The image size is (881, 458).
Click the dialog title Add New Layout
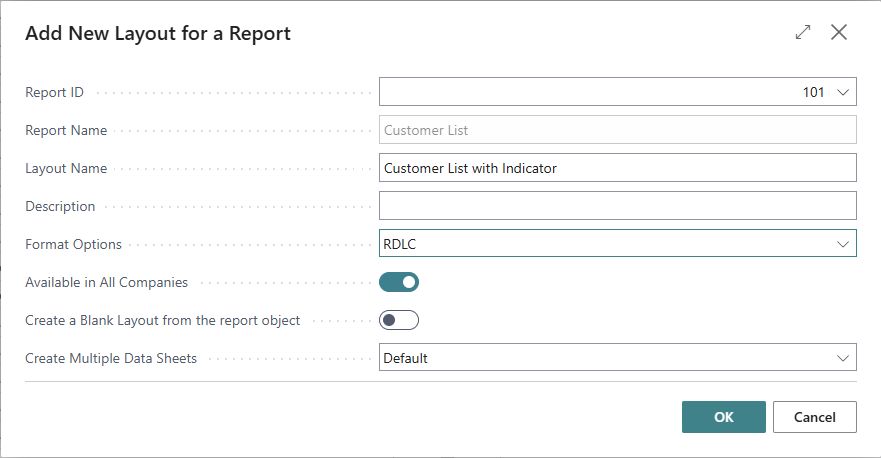[x=158, y=34]
